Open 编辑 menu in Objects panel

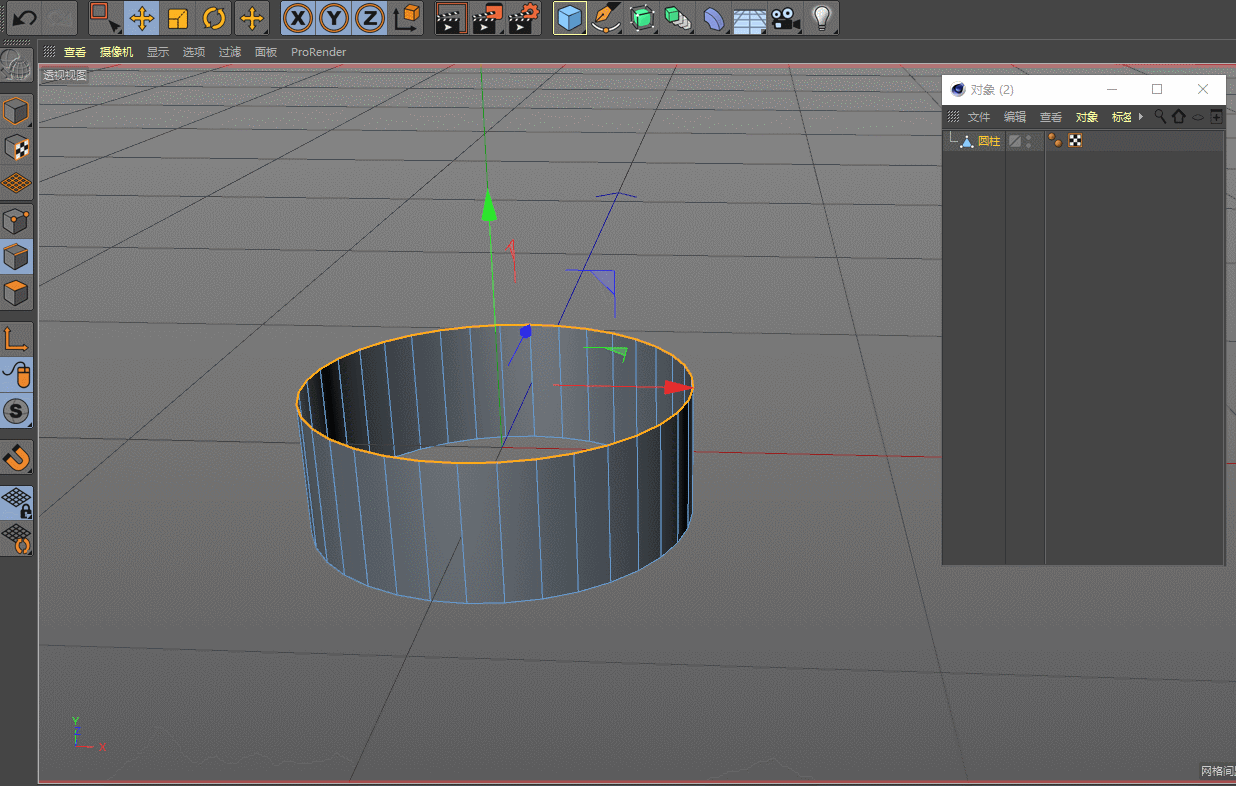pyautogui.click(x=1015, y=117)
